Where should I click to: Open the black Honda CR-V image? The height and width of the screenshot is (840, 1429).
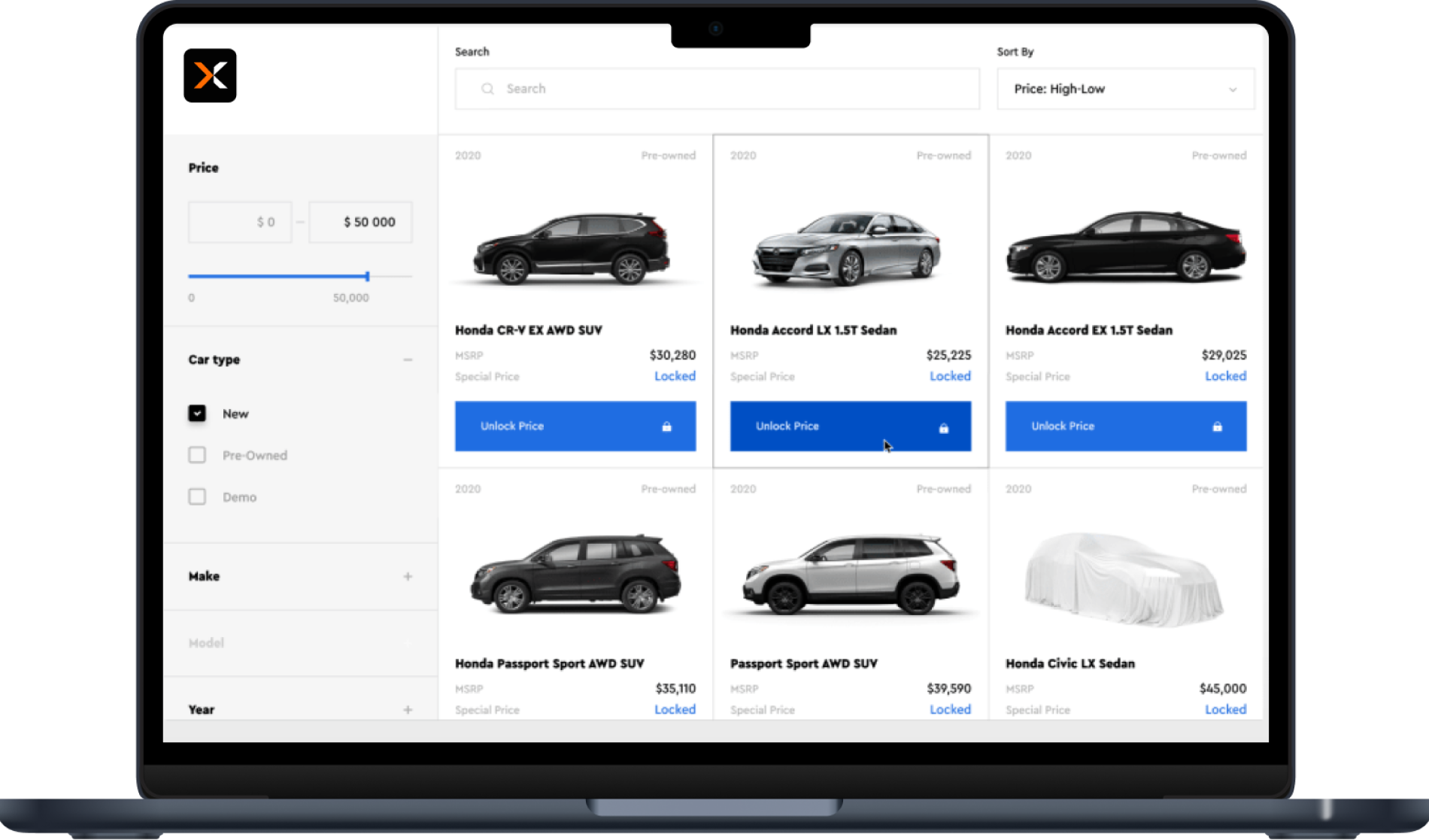point(572,248)
